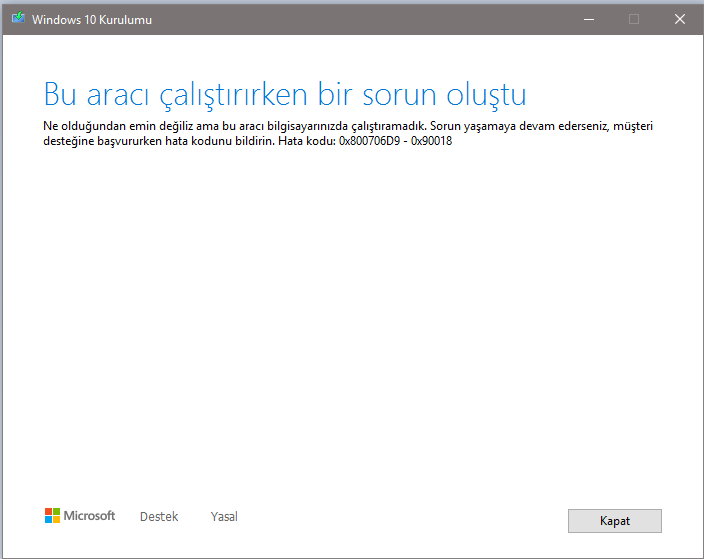Screen dimensions: 704x559
Task: Click the disabled maximize button
Action: [x=634, y=19]
